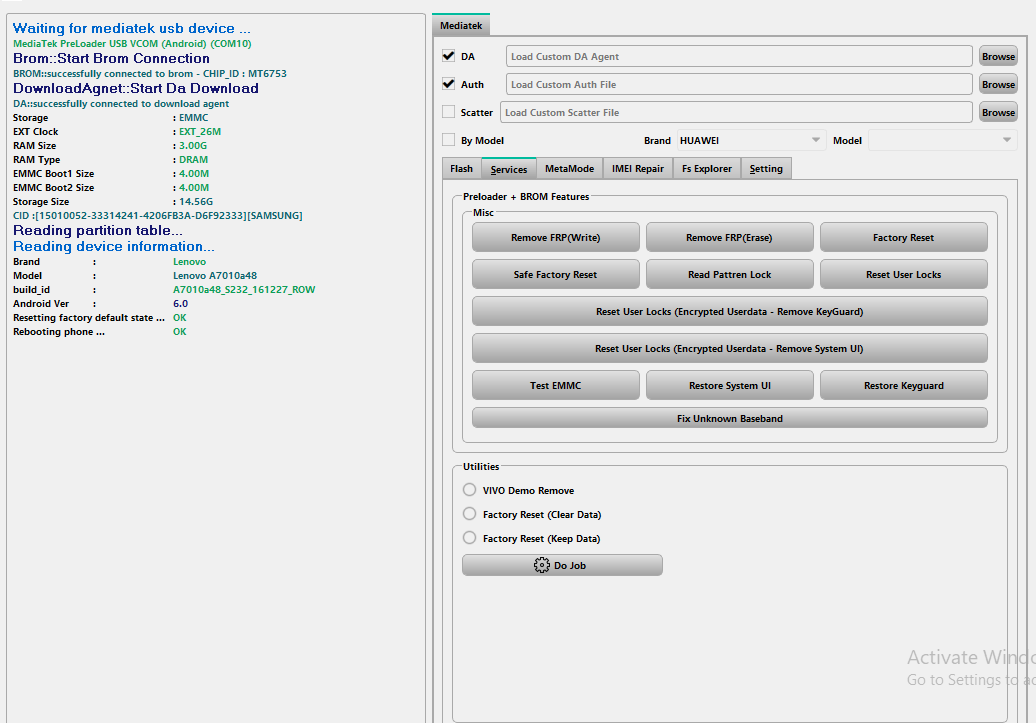Browse for a custom Auth file
This screenshot has height=723, width=1036.
point(998,84)
